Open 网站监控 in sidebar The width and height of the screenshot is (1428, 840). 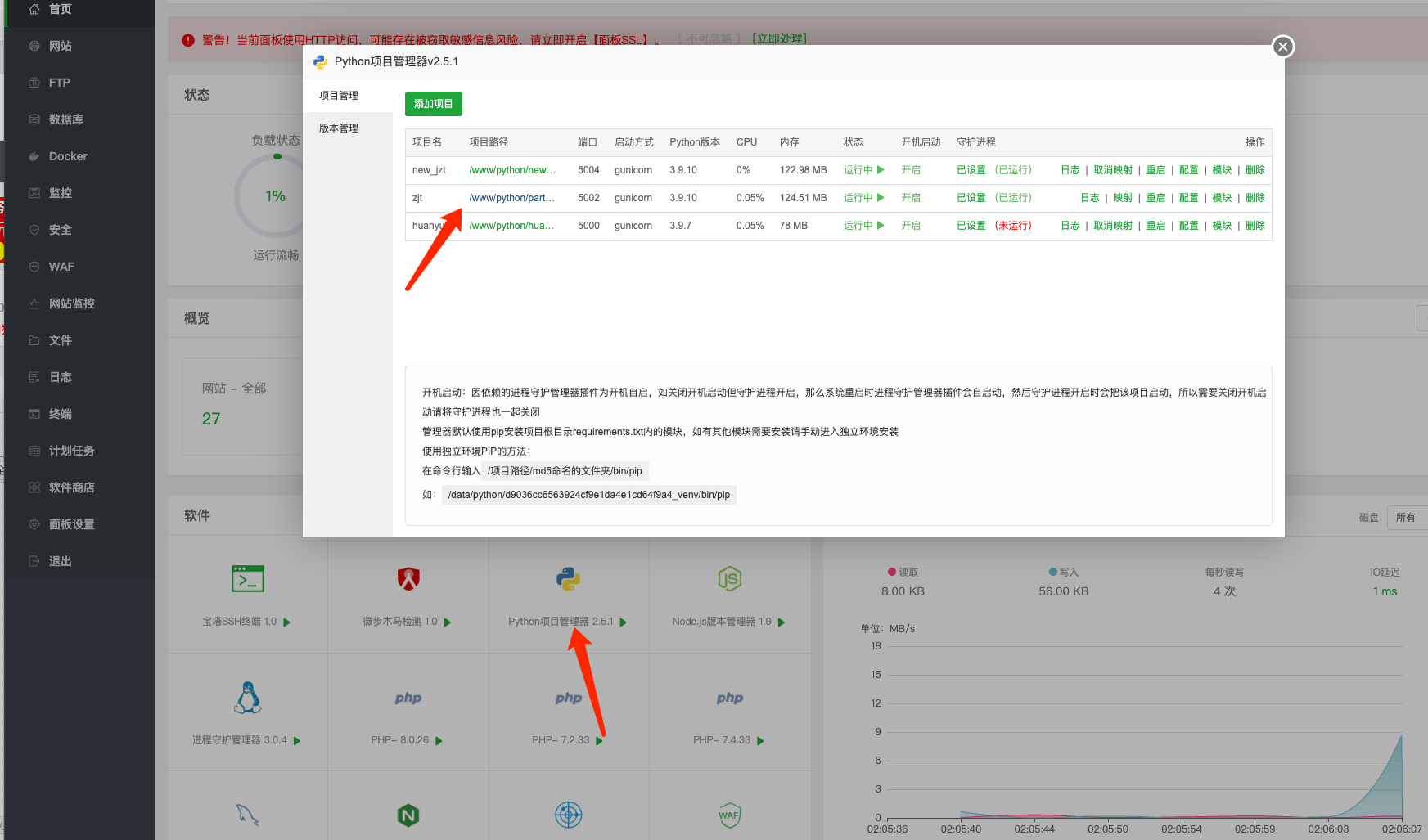coord(72,303)
